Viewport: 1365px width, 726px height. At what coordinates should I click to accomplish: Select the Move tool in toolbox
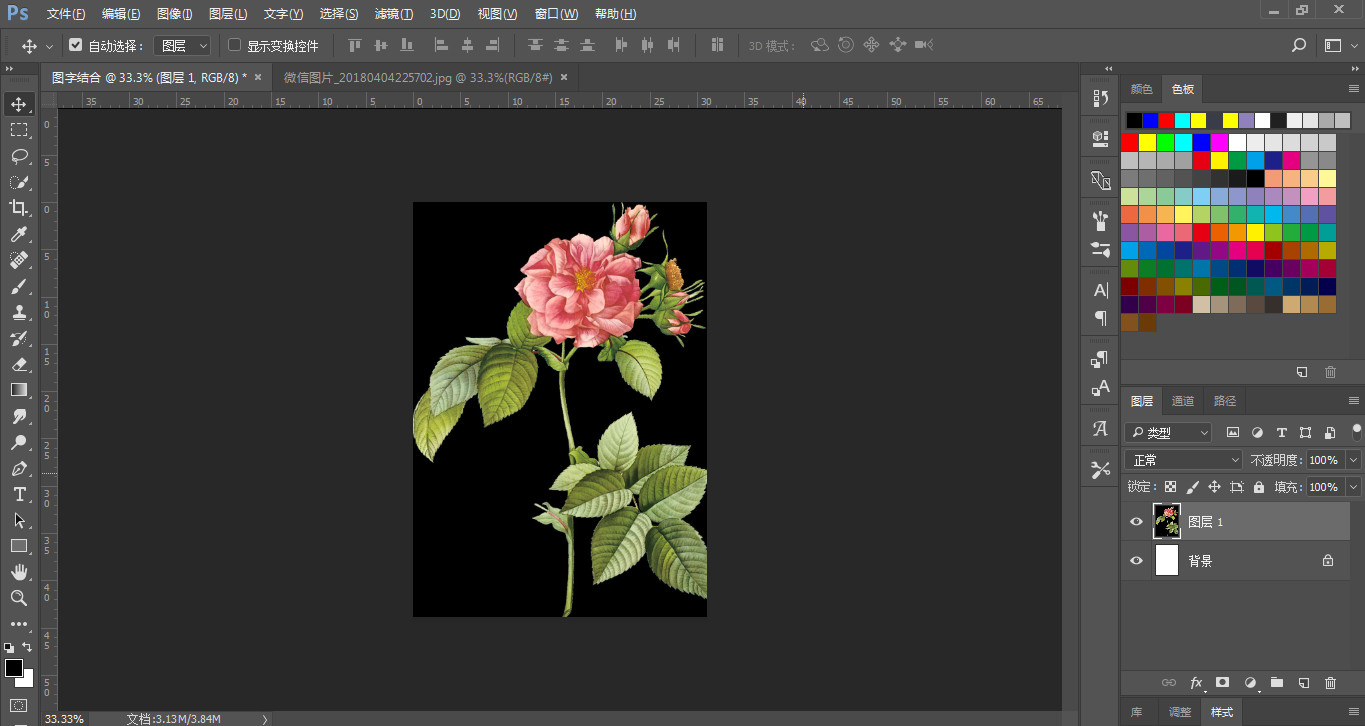click(19, 104)
